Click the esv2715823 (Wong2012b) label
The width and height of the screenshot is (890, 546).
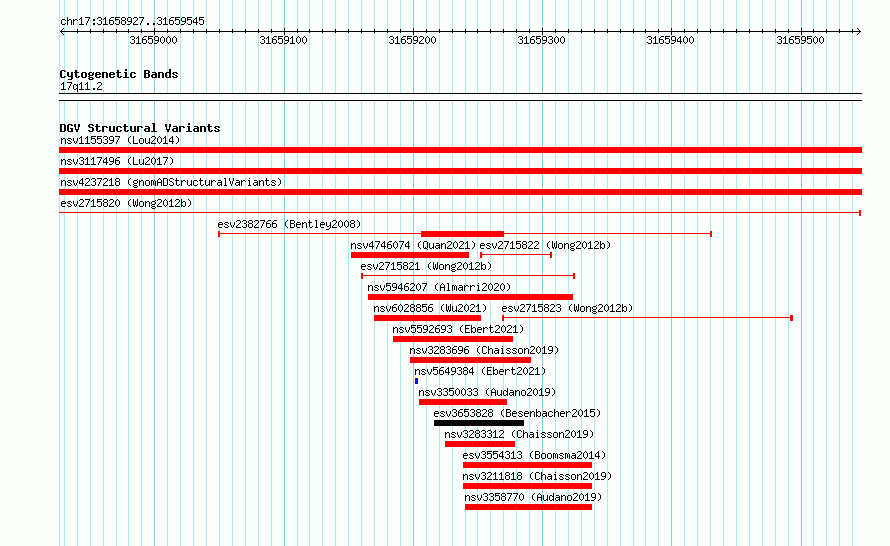[x=567, y=308]
